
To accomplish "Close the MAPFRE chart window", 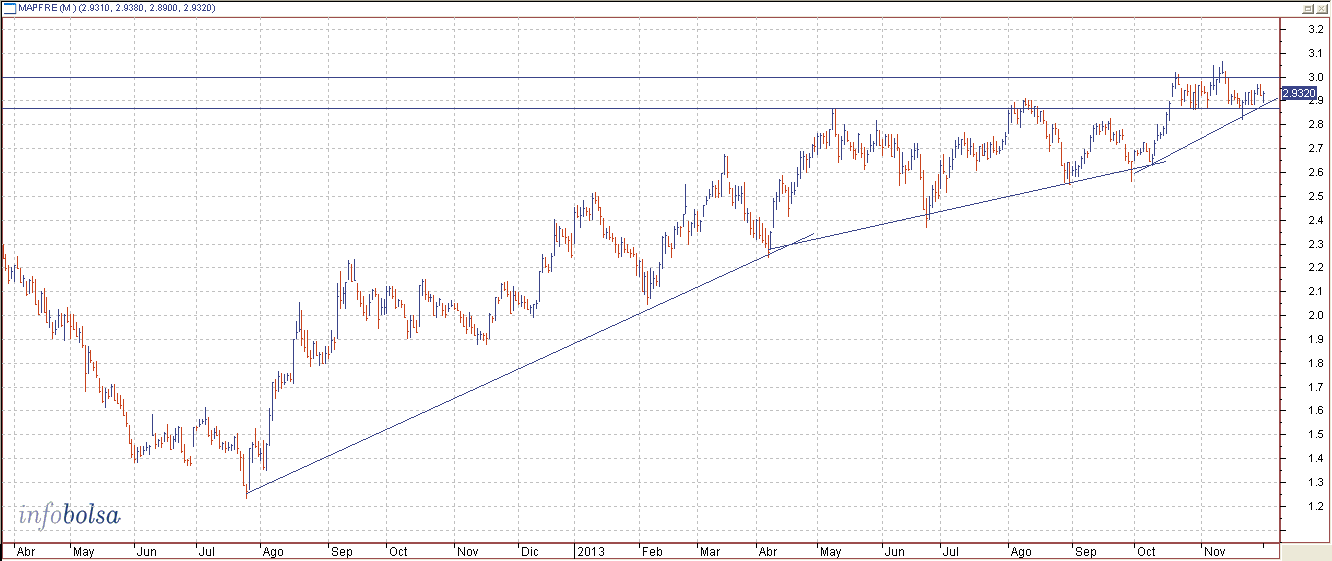I will (1321, 7).
